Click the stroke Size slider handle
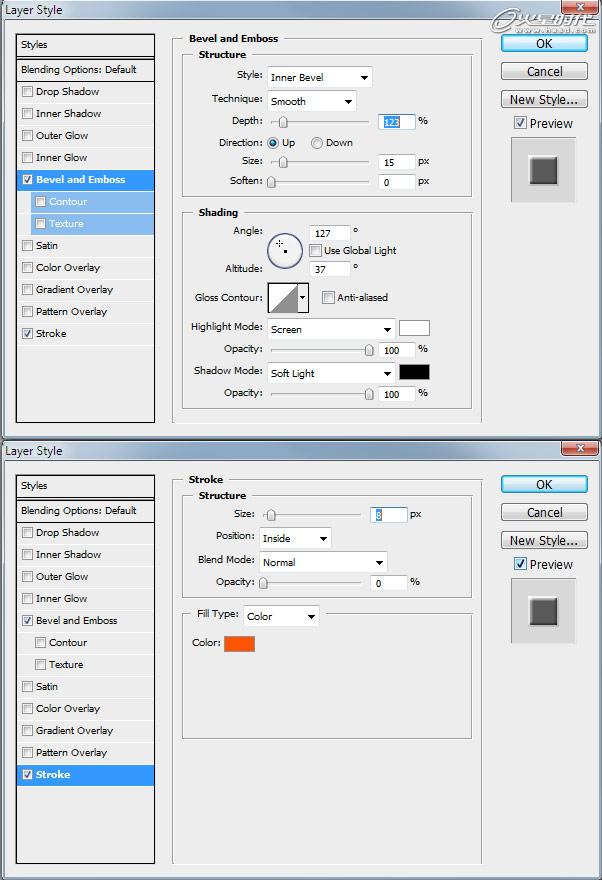The height and width of the screenshot is (880, 602). point(272,515)
